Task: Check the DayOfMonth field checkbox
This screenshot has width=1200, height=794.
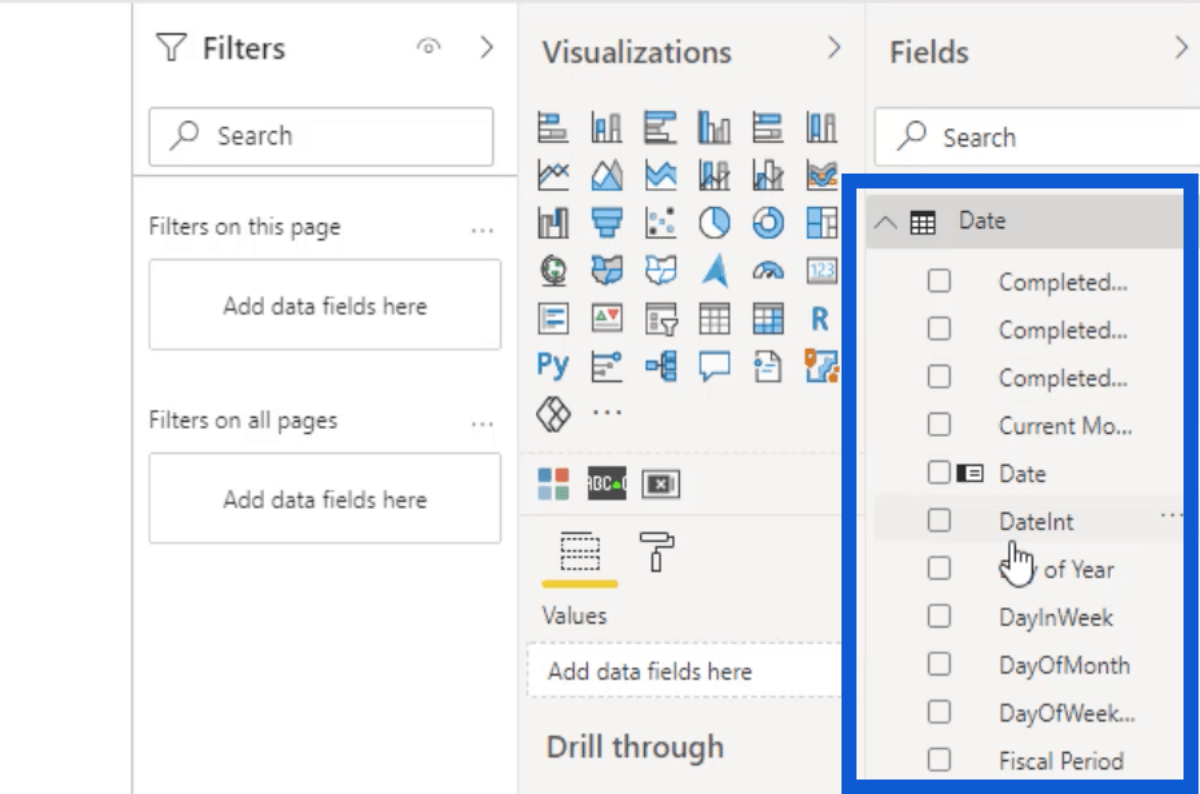Action: coord(939,664)
